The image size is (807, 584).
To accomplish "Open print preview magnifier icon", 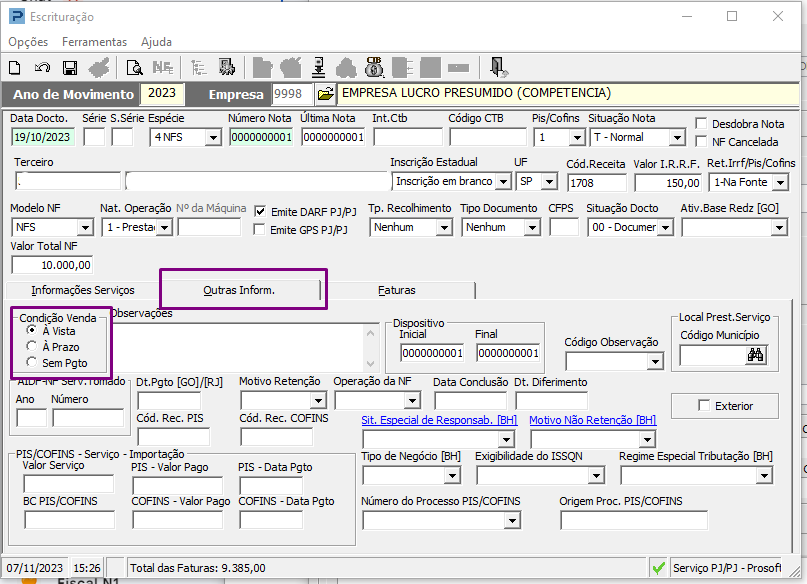I will pyautogui.click(x=134, y=68).
